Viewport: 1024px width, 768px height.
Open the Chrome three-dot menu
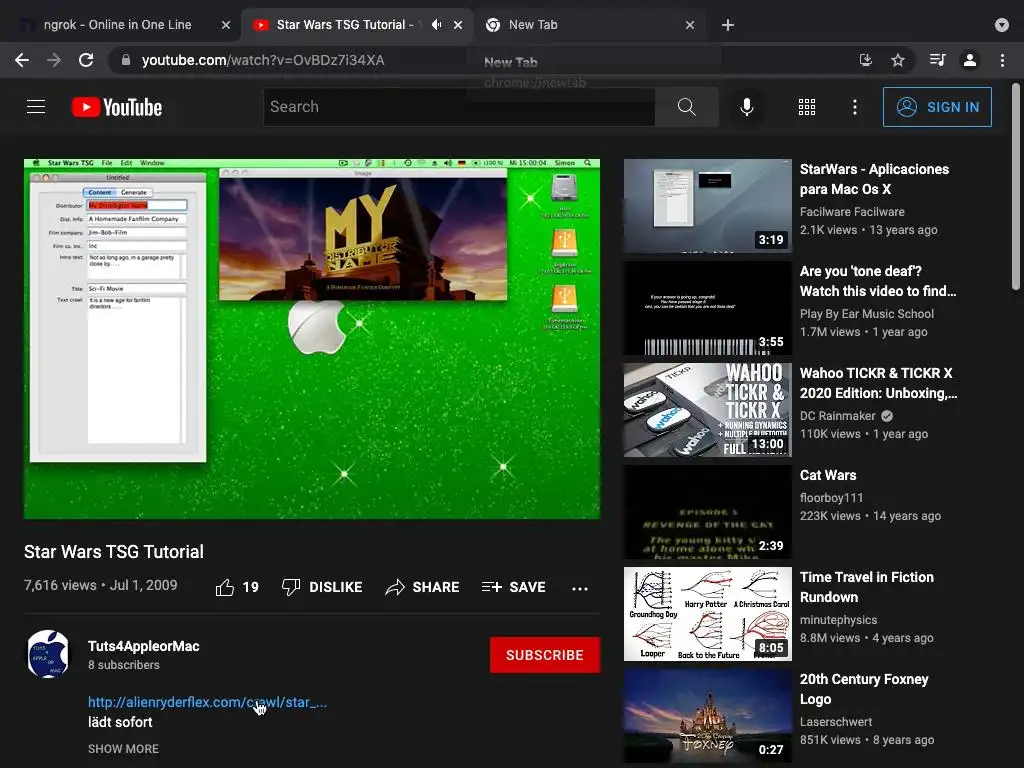pyautogui.click(x=1002, y=60)
